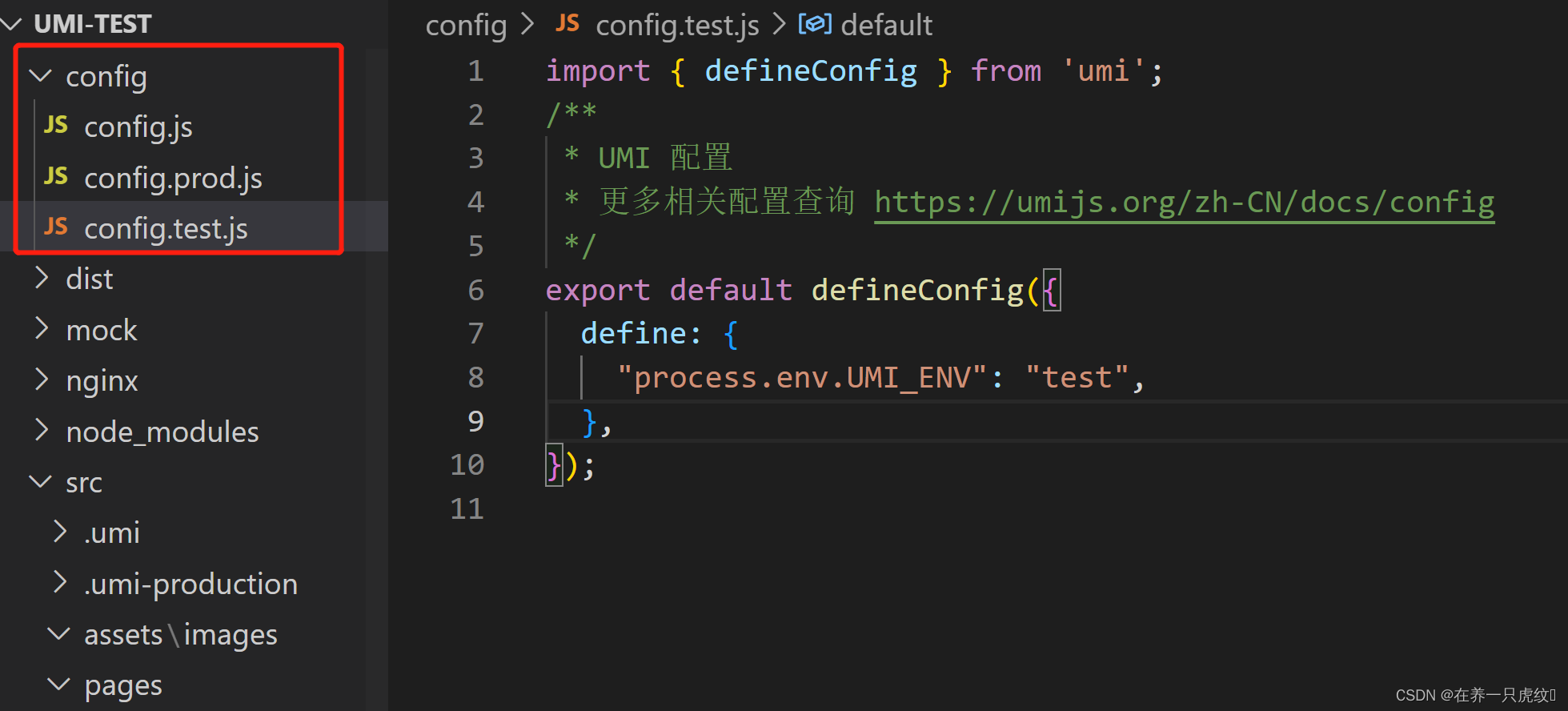The width and height of the screenshot is (1568, 711).
Task: Click line number 1 in gutter
Action: (x=476, y=71)
